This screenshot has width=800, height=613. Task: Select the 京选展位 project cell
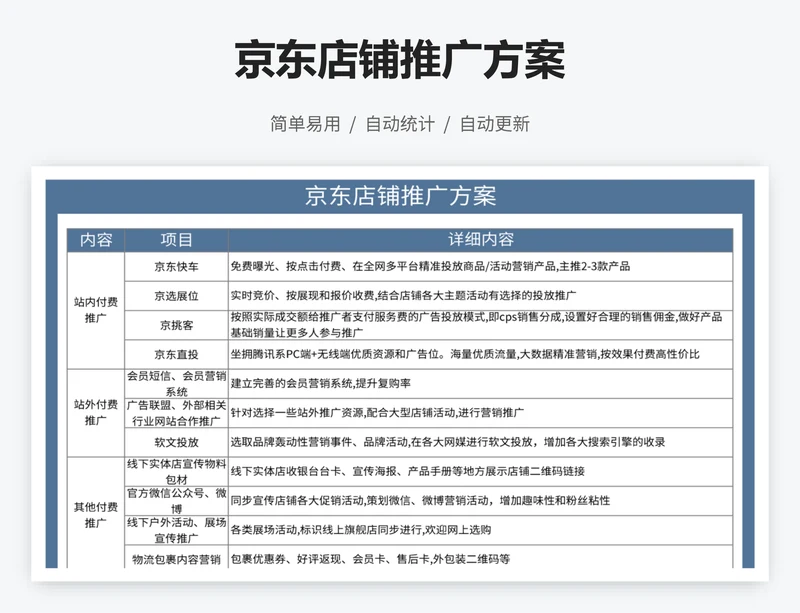pos(177,296)
